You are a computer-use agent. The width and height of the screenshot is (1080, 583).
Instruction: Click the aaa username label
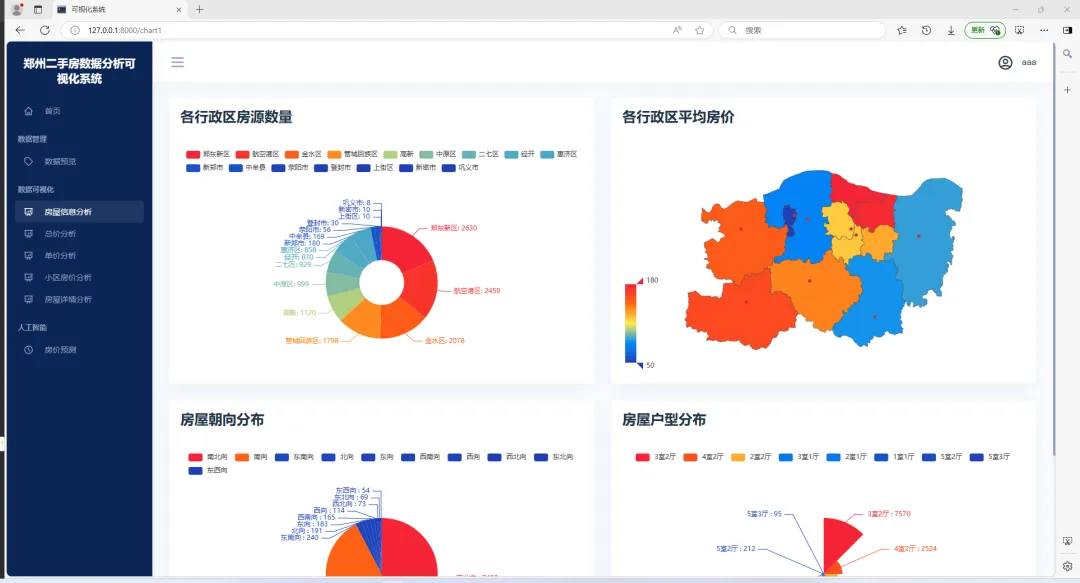coord(1028,63)
